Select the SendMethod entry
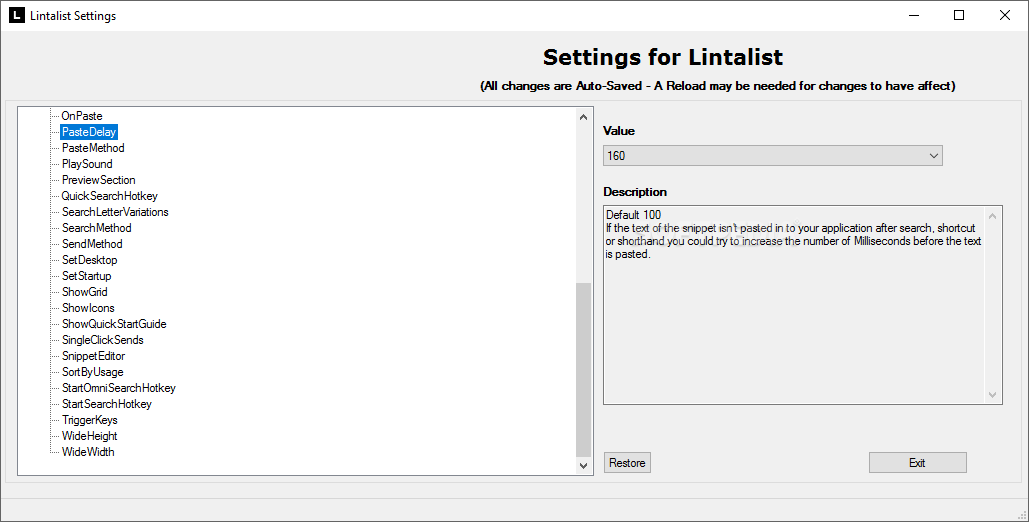Screen dimensions: 1029x522 [x=92, y=244]
